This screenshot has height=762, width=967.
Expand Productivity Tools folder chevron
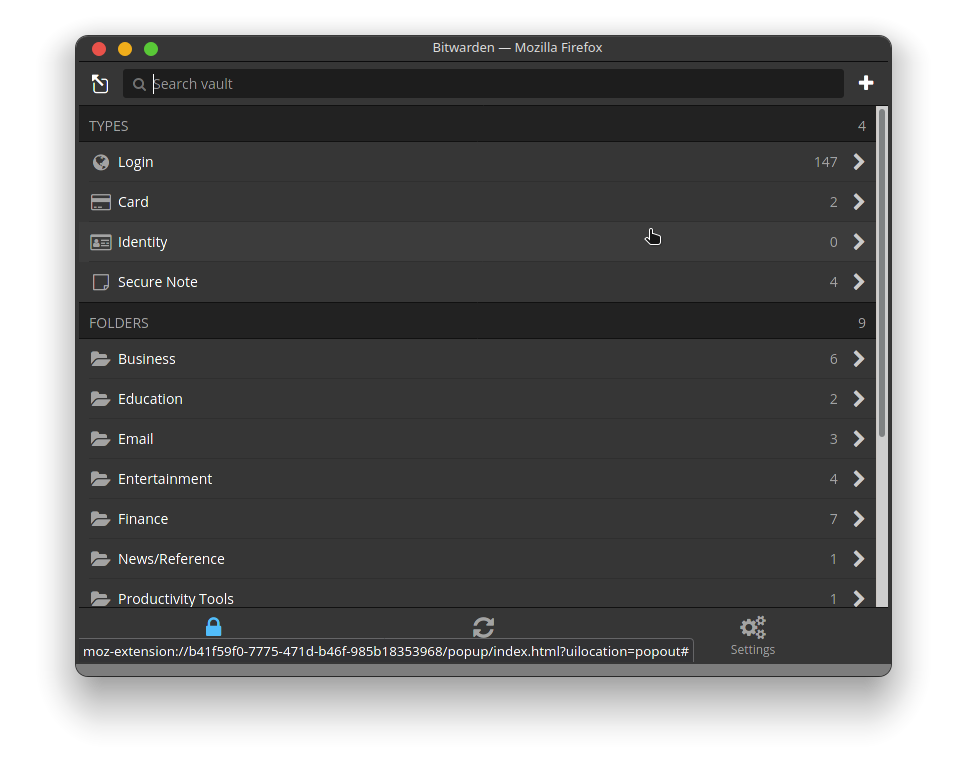(859, 599)
